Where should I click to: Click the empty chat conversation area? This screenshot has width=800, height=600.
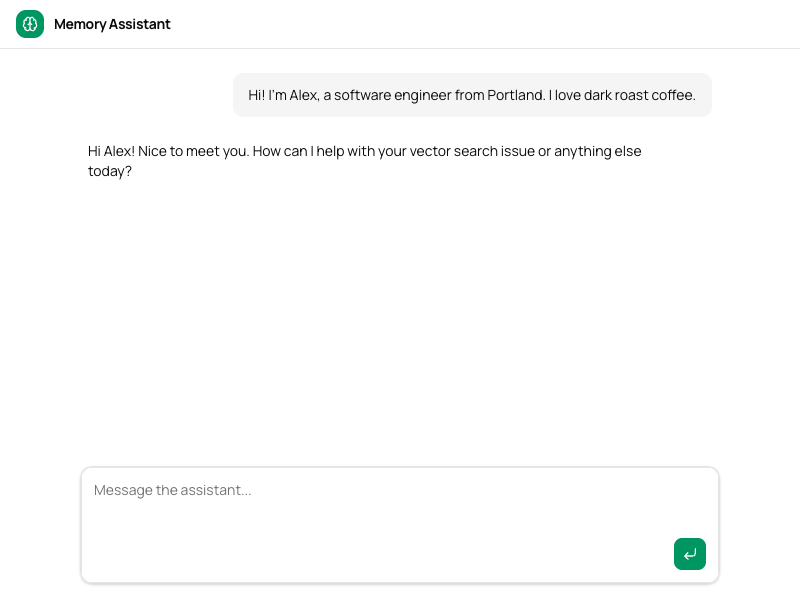click(x=400, y=320)
